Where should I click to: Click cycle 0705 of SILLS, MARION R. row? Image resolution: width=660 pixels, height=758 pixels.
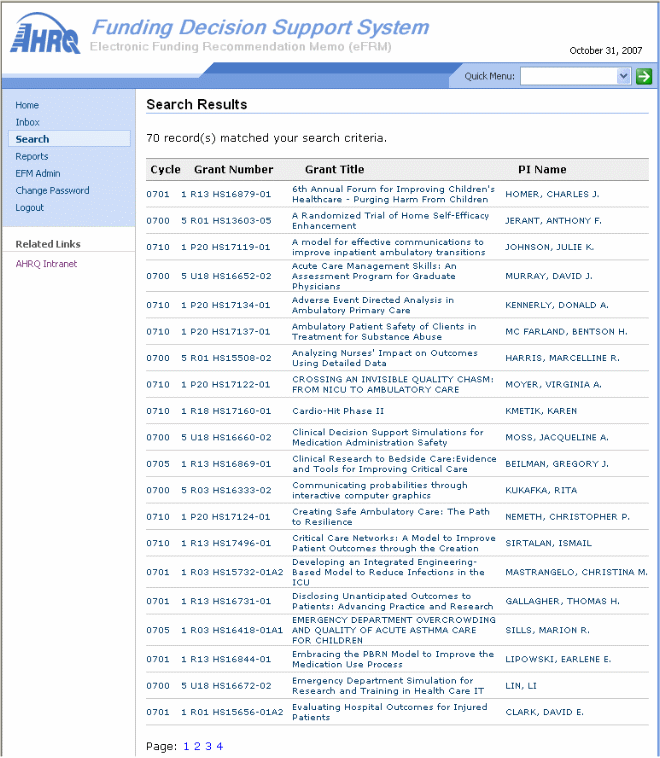(158, 630)
